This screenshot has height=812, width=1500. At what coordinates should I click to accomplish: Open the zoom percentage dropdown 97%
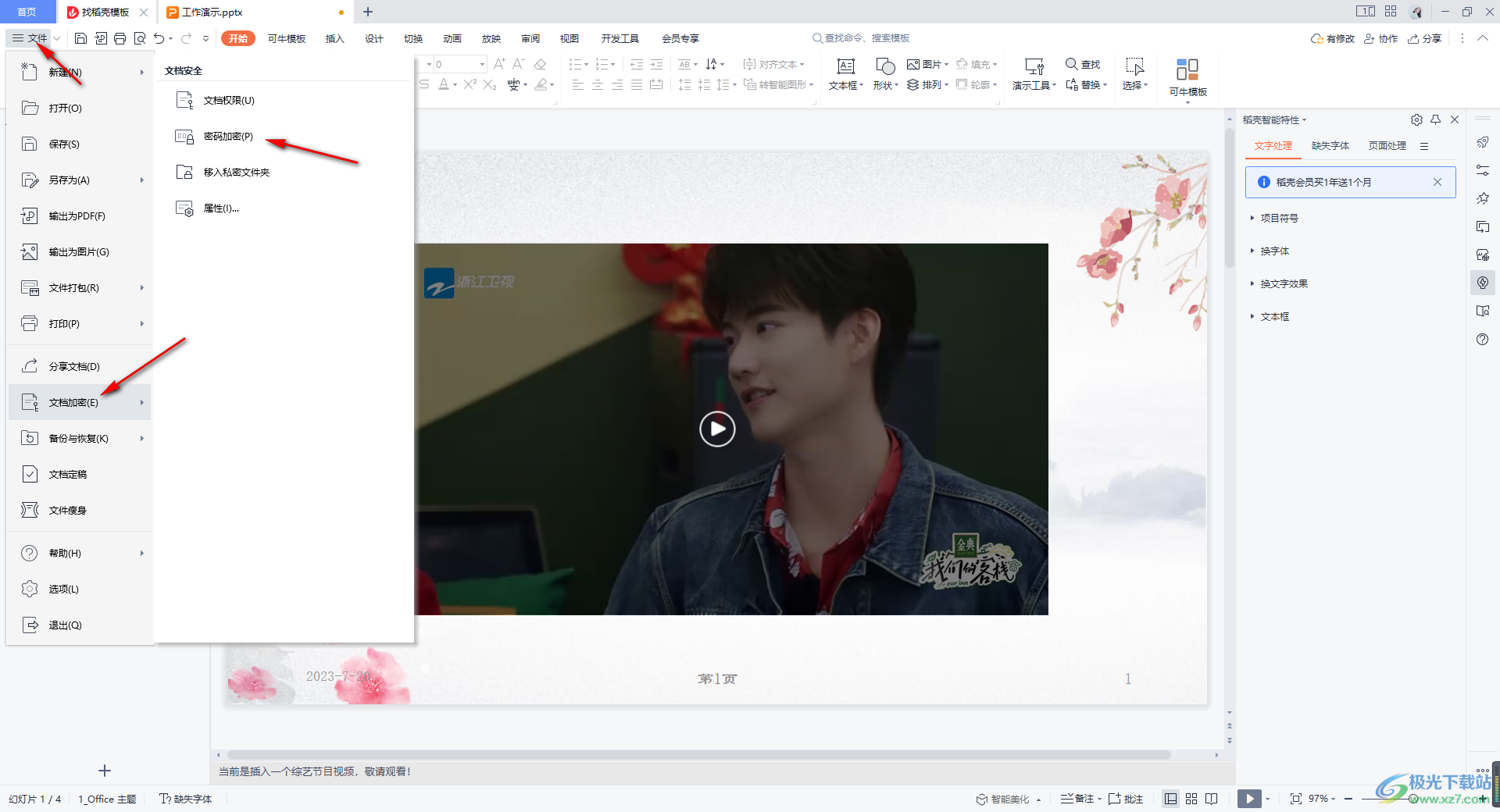point(1322,799)
